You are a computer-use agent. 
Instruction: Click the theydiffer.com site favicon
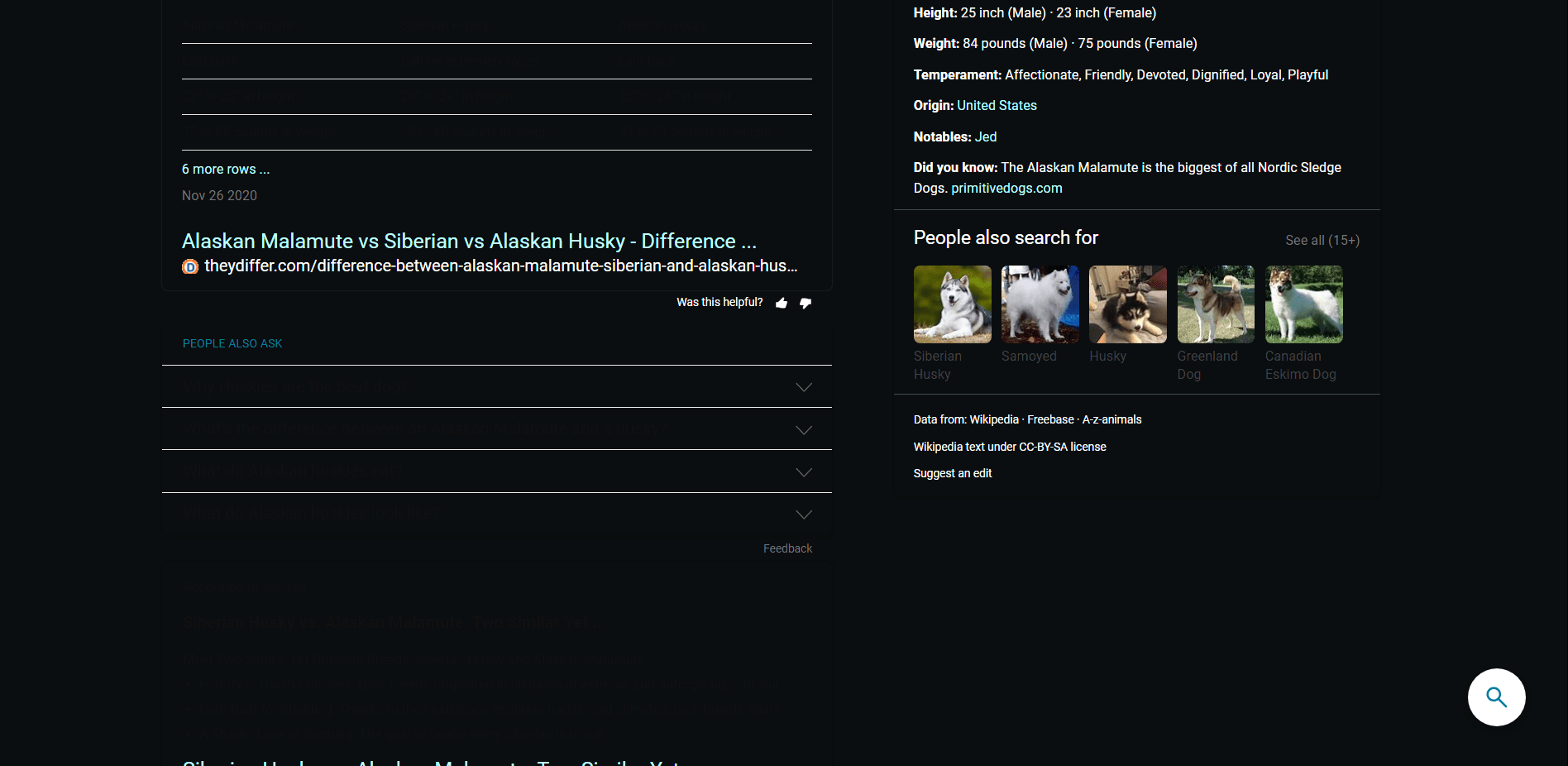pyautogui.click(x=189, y=267)
